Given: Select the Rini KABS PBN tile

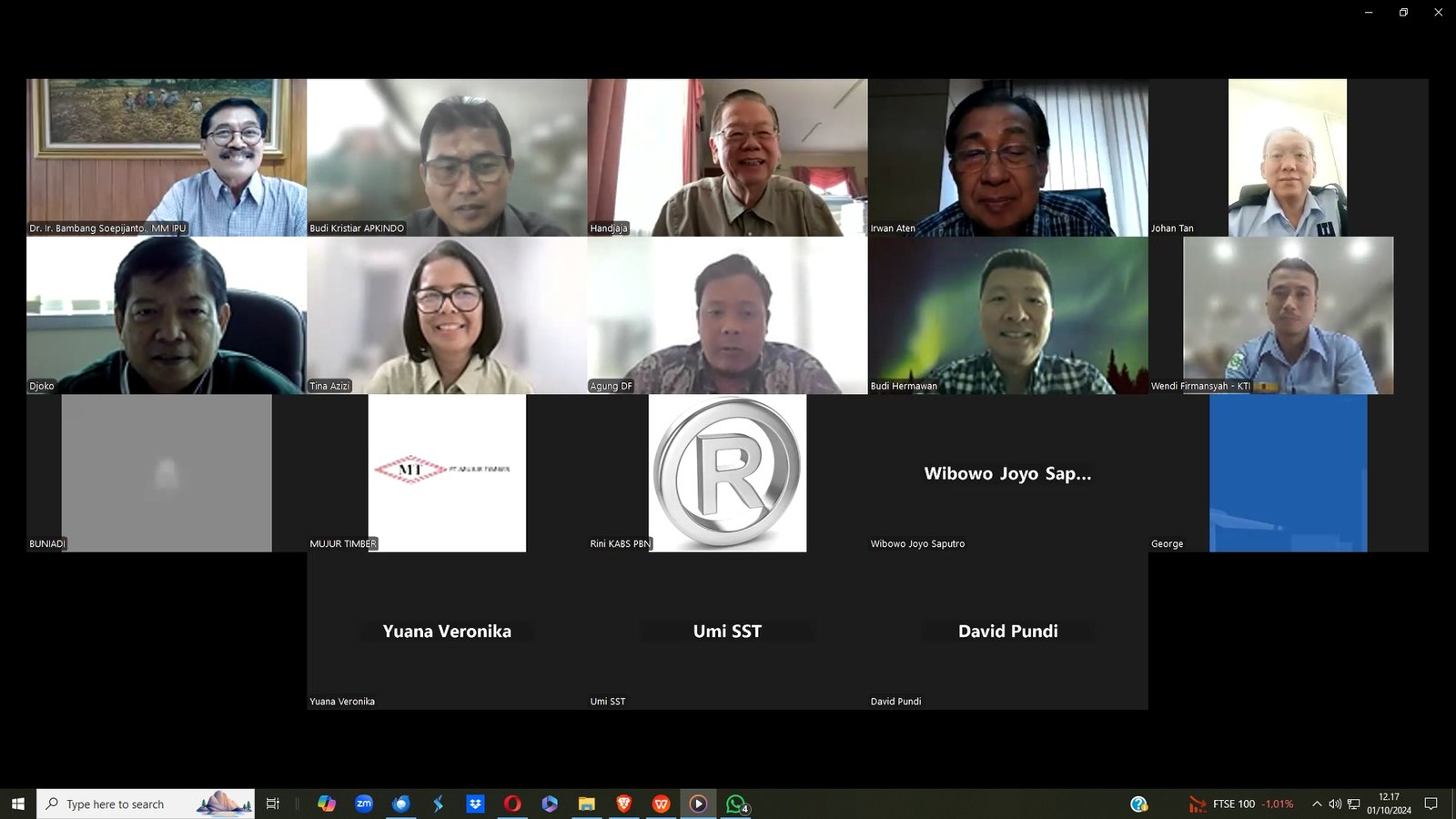Looking at the screenshot, I should click(x=727, y=473).
